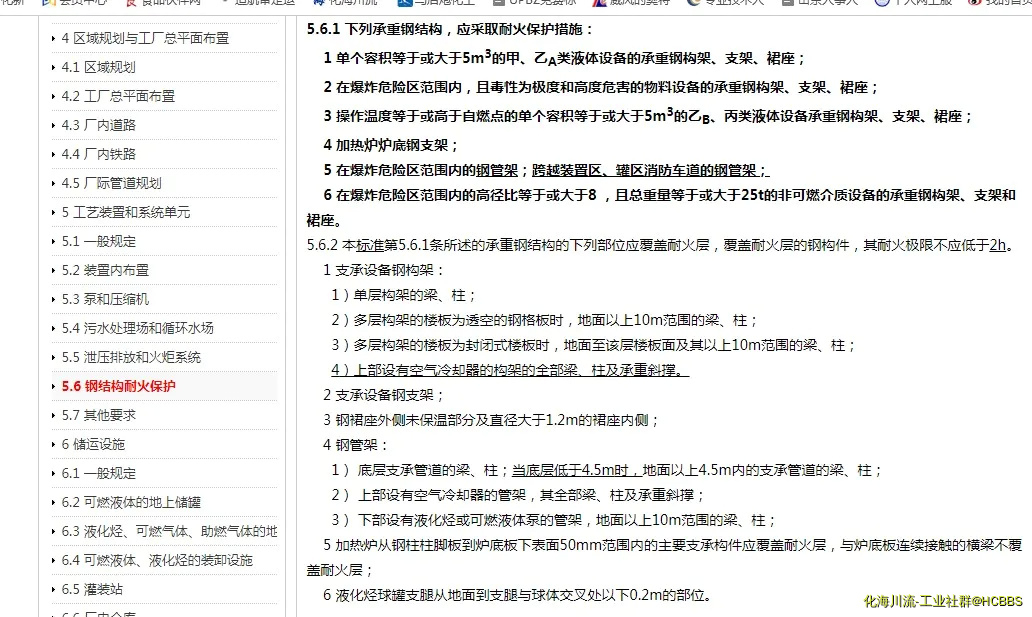Expand arrow beside 4 区域规划与工厂总平面布置
This screenshot has width=1032, height=617.
click(53, 38)
